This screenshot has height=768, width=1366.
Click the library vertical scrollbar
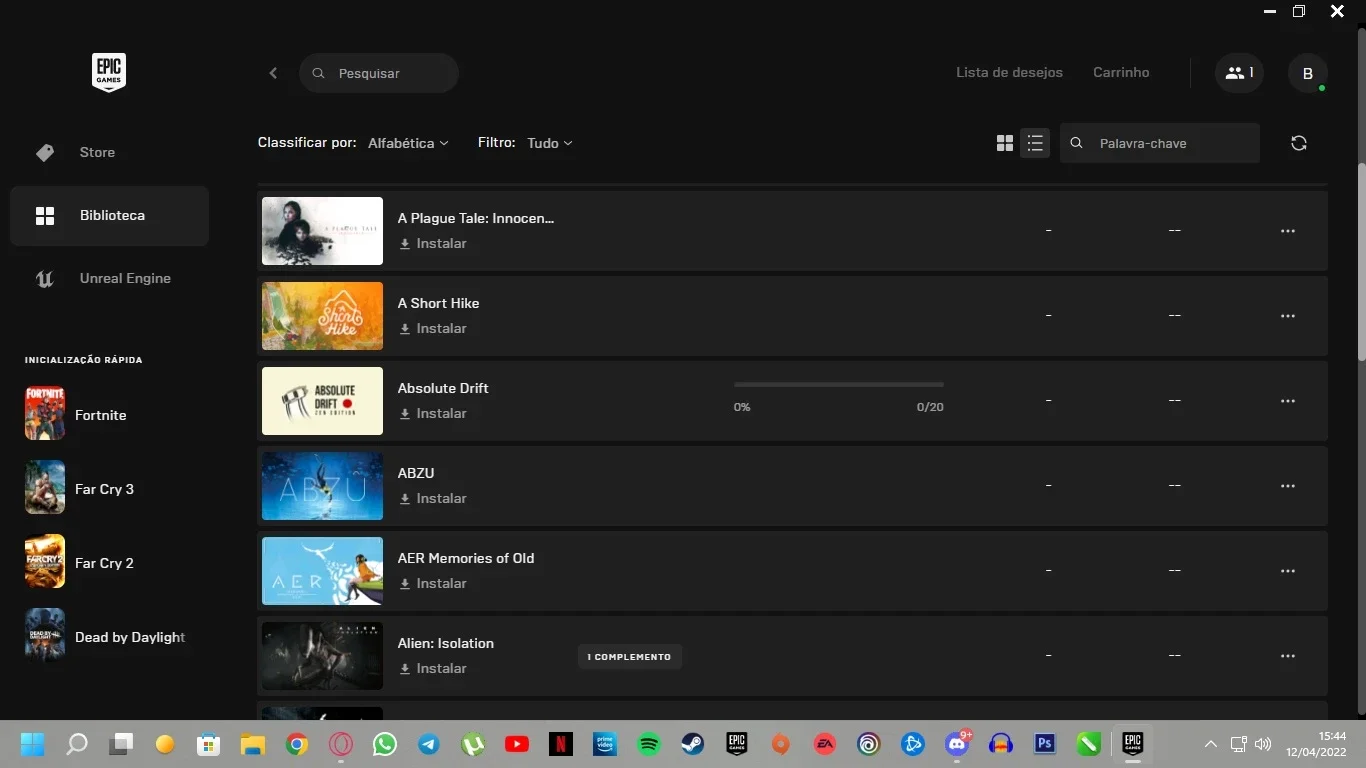pos(1361,260)
